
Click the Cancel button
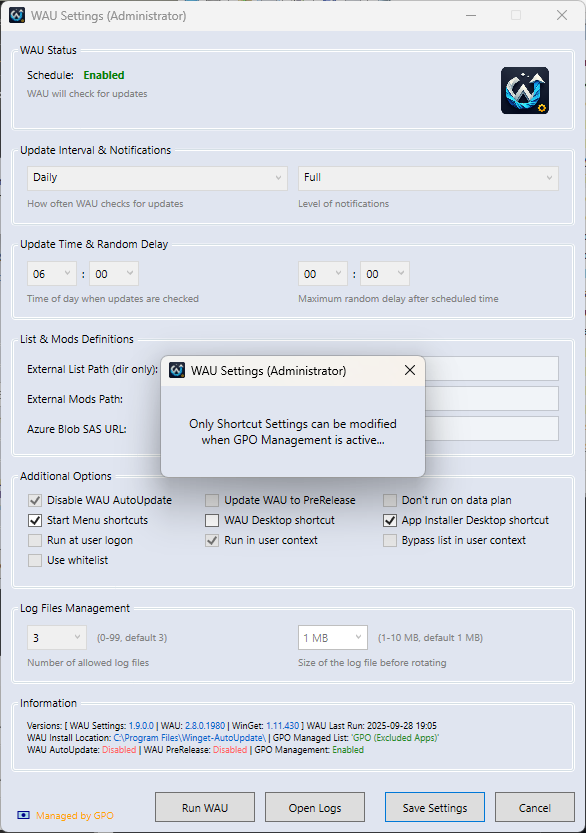[x=534, y=808]
